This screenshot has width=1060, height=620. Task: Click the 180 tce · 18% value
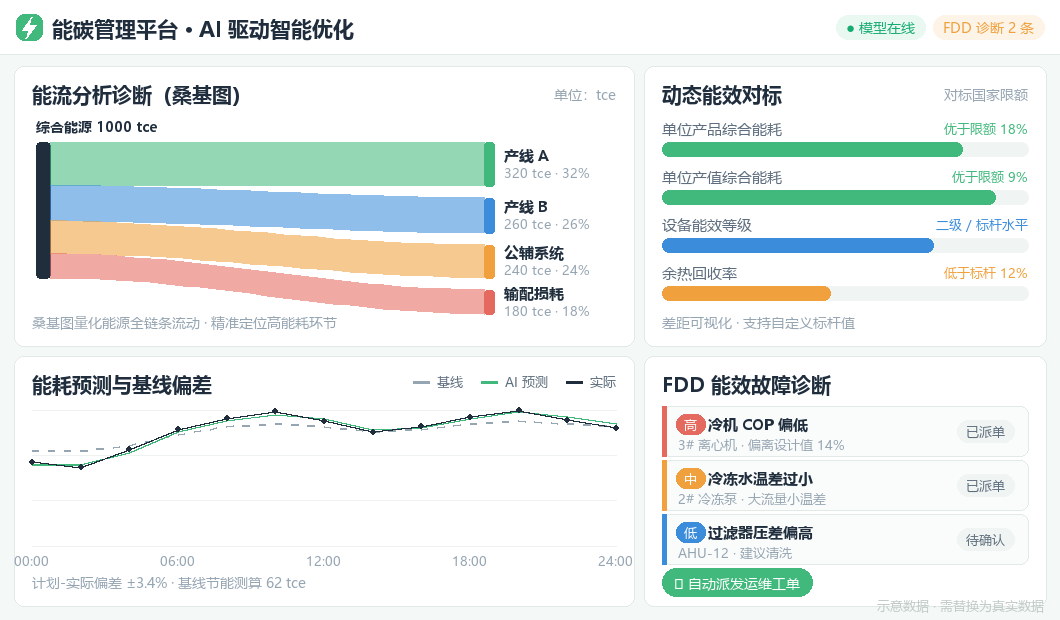(546, 311)
